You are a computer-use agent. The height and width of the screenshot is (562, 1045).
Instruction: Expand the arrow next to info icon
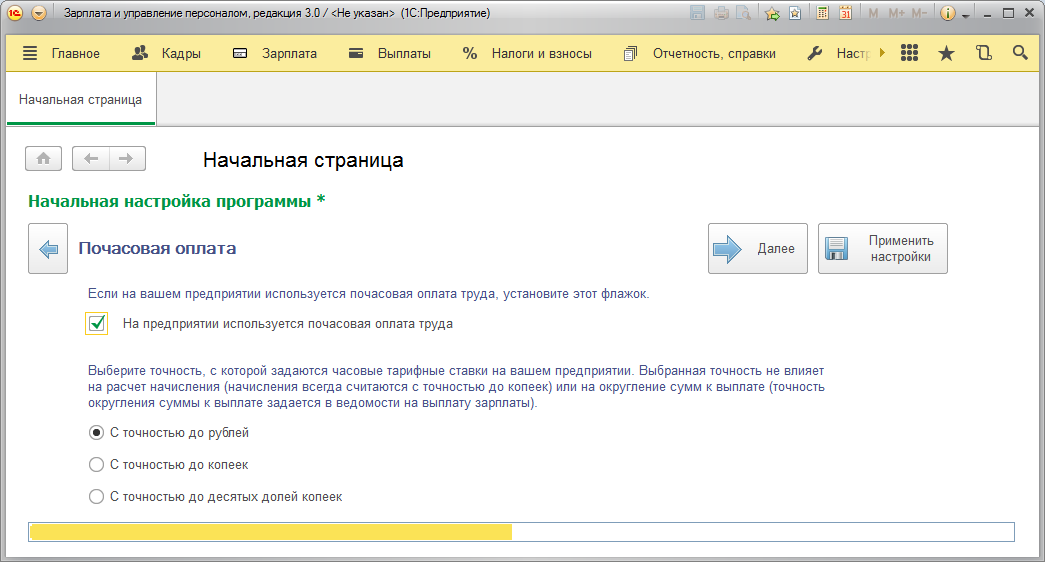coord(966,15)
